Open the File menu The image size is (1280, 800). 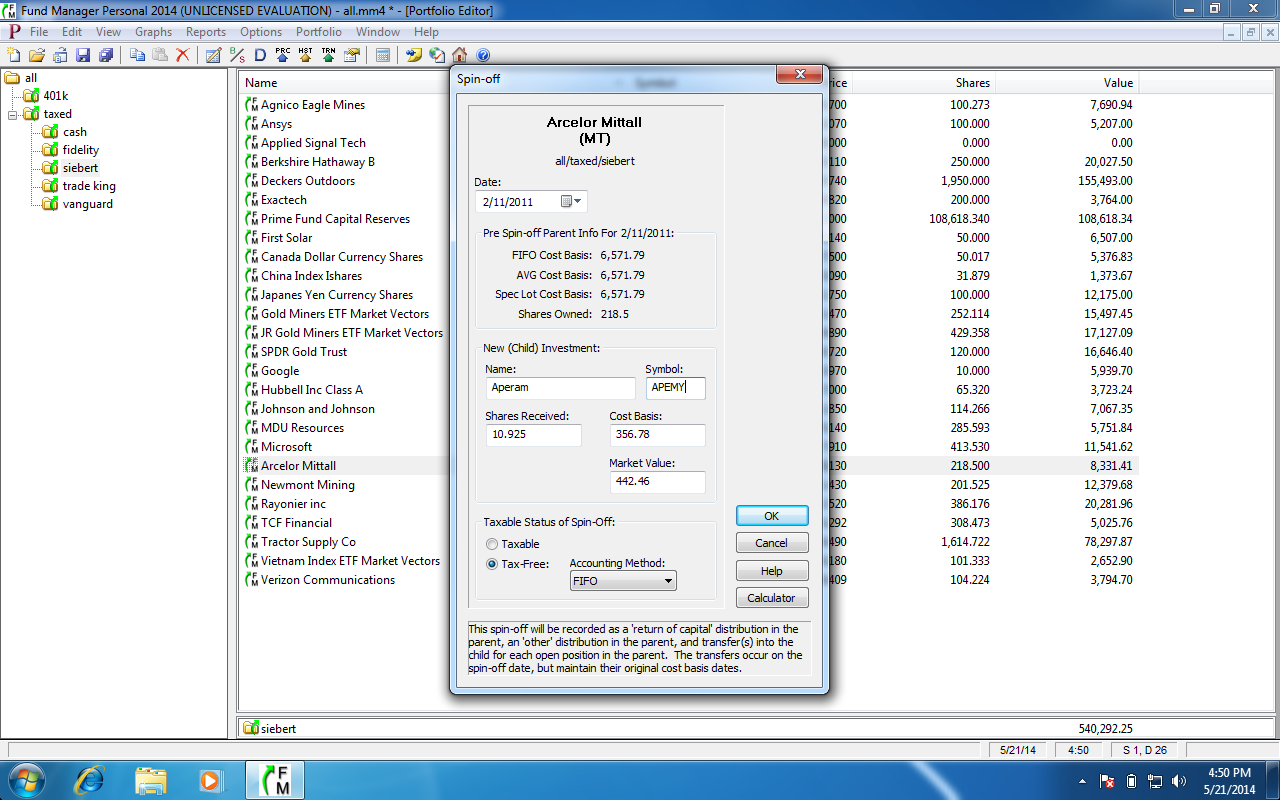click(x=39, y=32)
